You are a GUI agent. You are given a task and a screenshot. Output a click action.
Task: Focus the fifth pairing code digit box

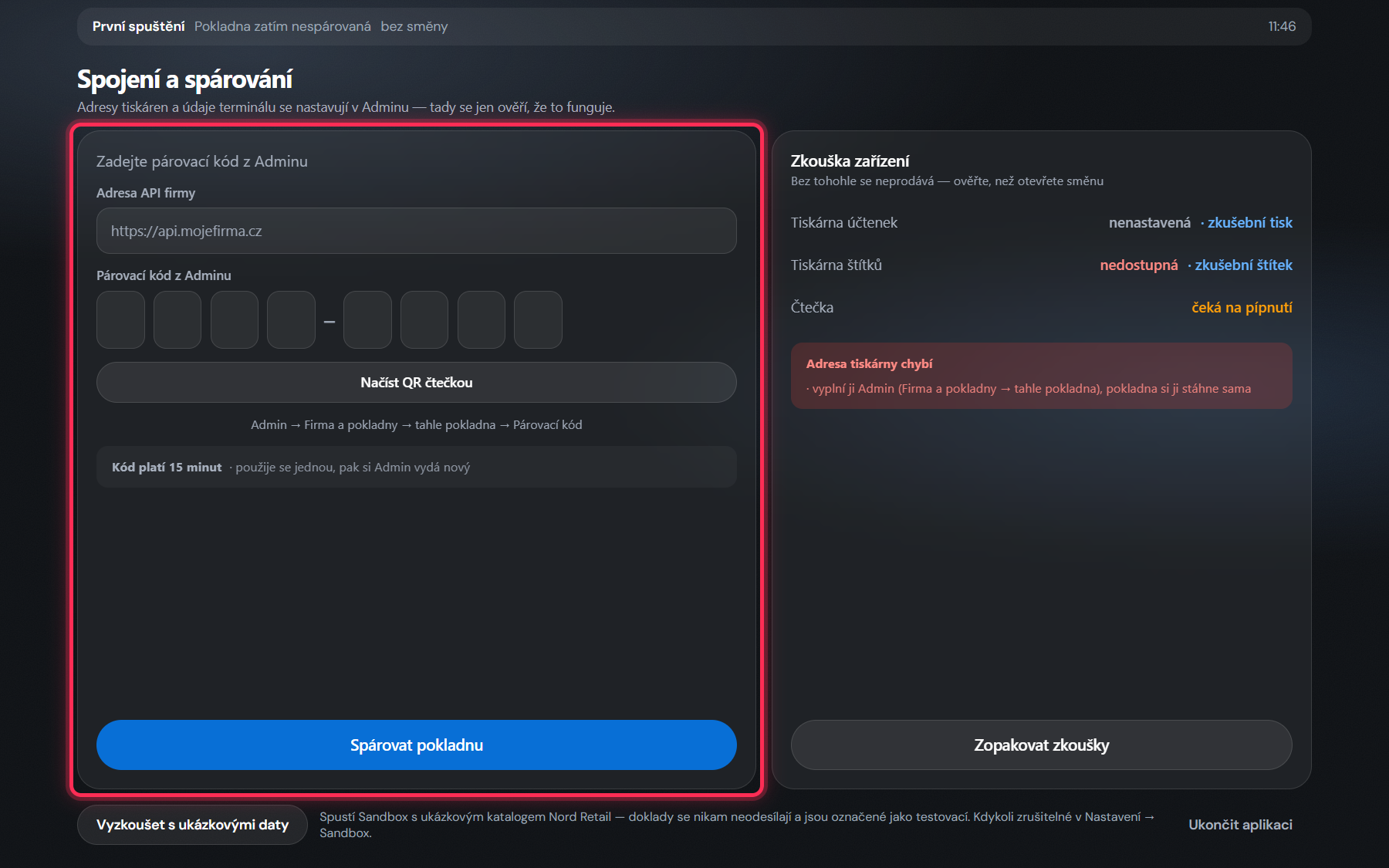click(367, 319)
